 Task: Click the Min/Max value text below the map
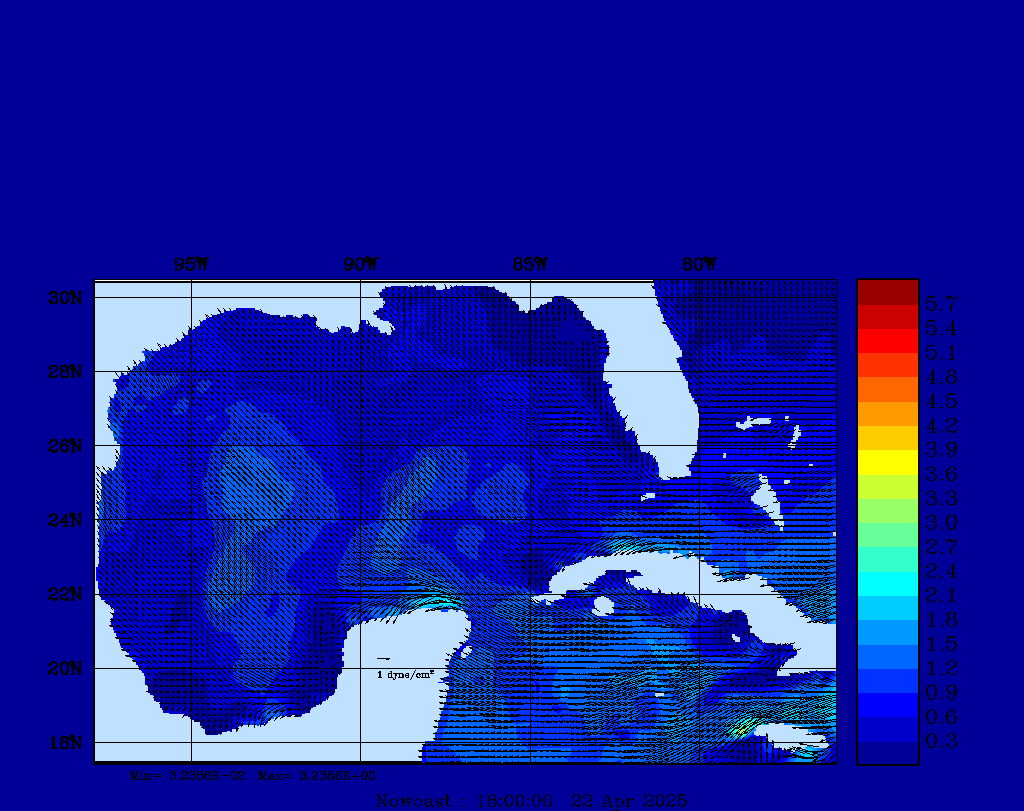(x=253, y=775)
